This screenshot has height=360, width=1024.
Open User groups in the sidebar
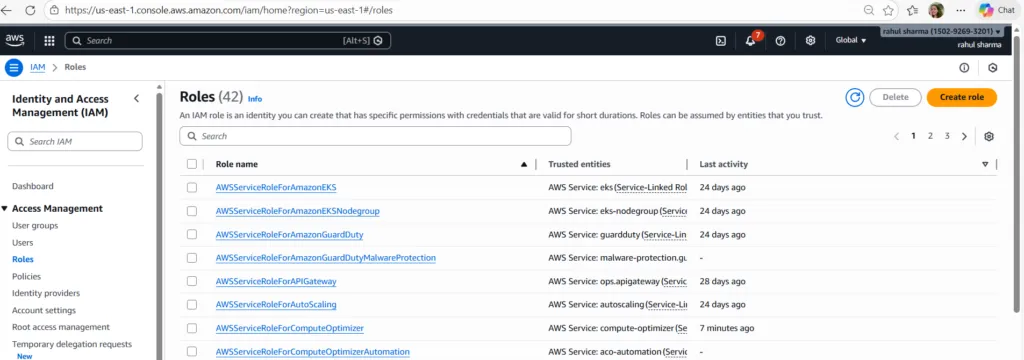(35, 225)
